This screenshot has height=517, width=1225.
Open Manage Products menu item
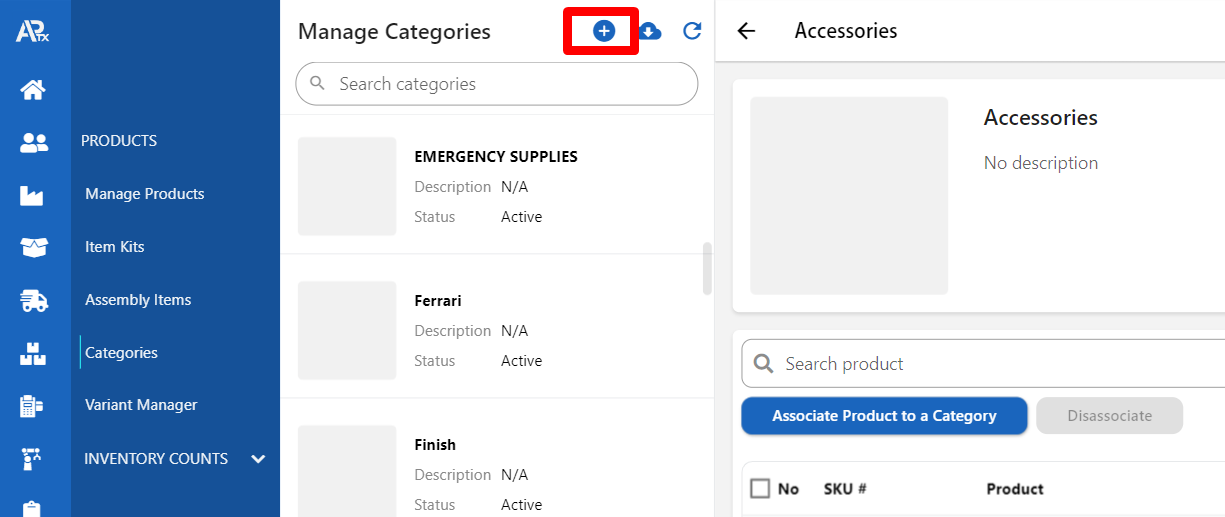click(x=145, y=194)
